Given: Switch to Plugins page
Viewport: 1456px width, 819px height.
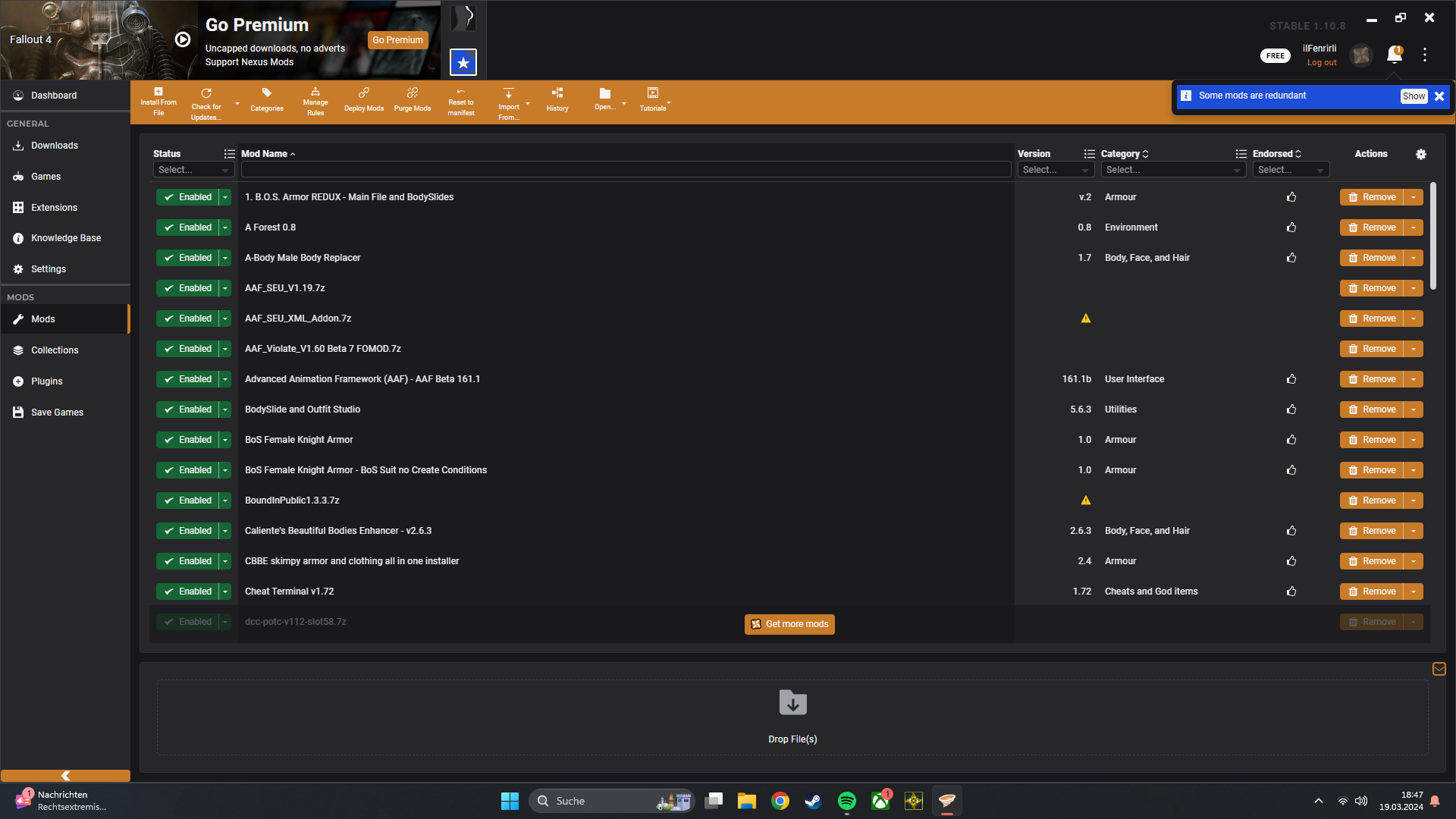Looking at the screenshot, I should click(65, 381).
